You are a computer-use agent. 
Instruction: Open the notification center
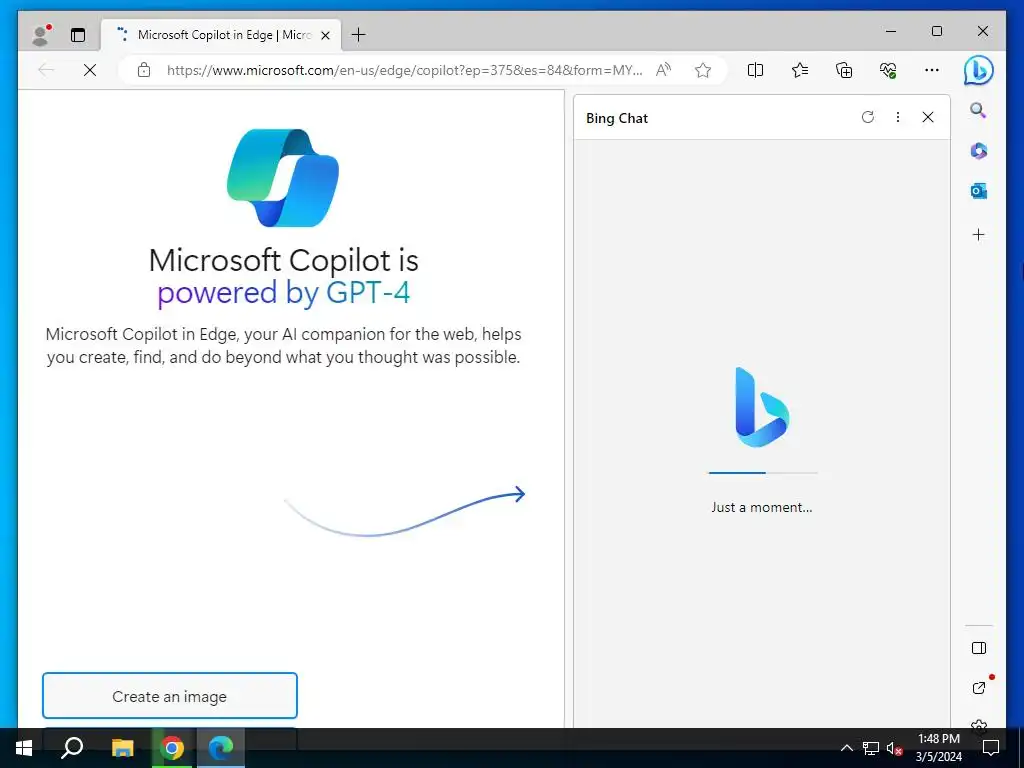coord(991,748)
